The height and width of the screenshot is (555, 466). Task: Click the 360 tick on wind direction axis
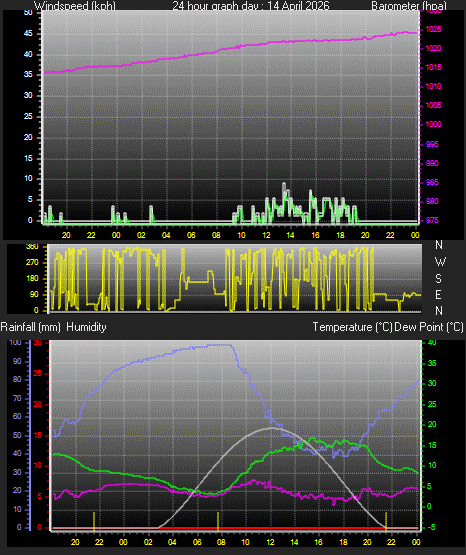pos(32,247)
